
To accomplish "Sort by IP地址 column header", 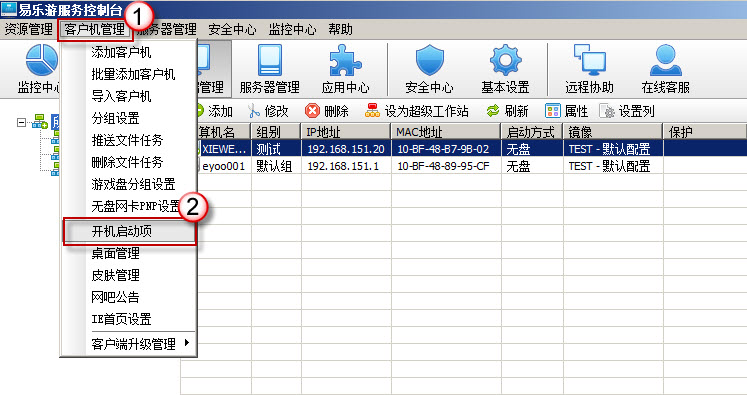I will click(x=346, y=132).
